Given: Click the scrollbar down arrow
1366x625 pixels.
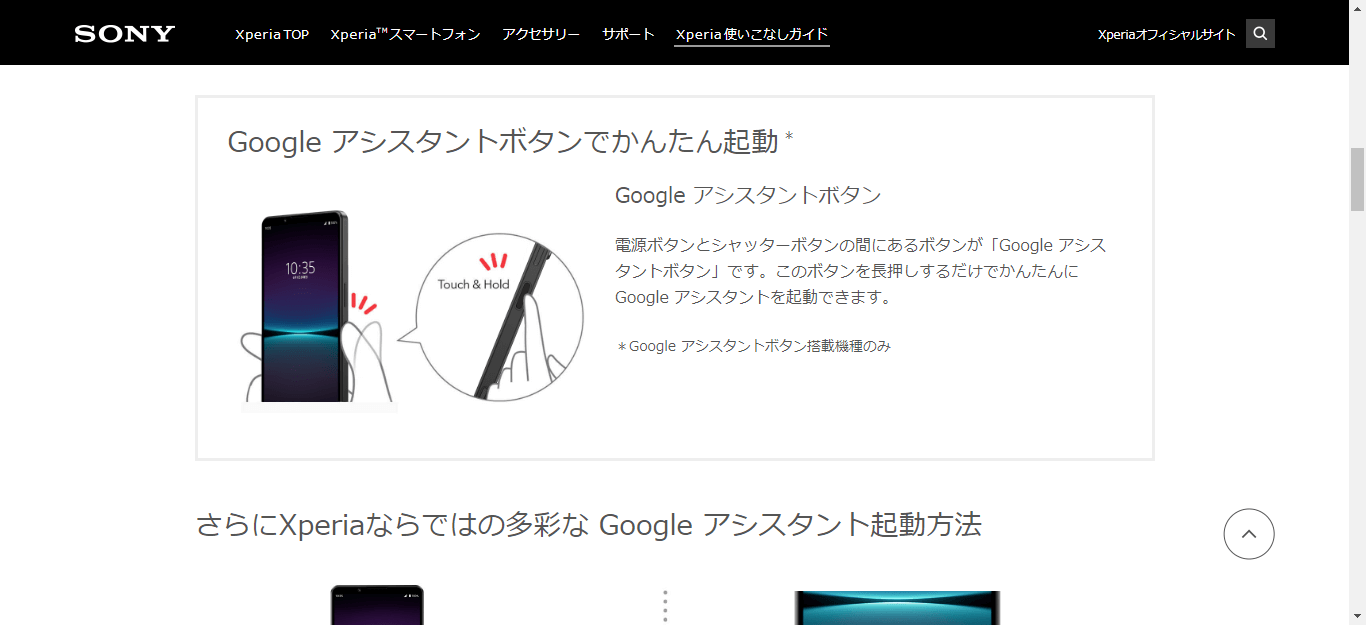Looking at the screenshot, I should click(1358, 617).
